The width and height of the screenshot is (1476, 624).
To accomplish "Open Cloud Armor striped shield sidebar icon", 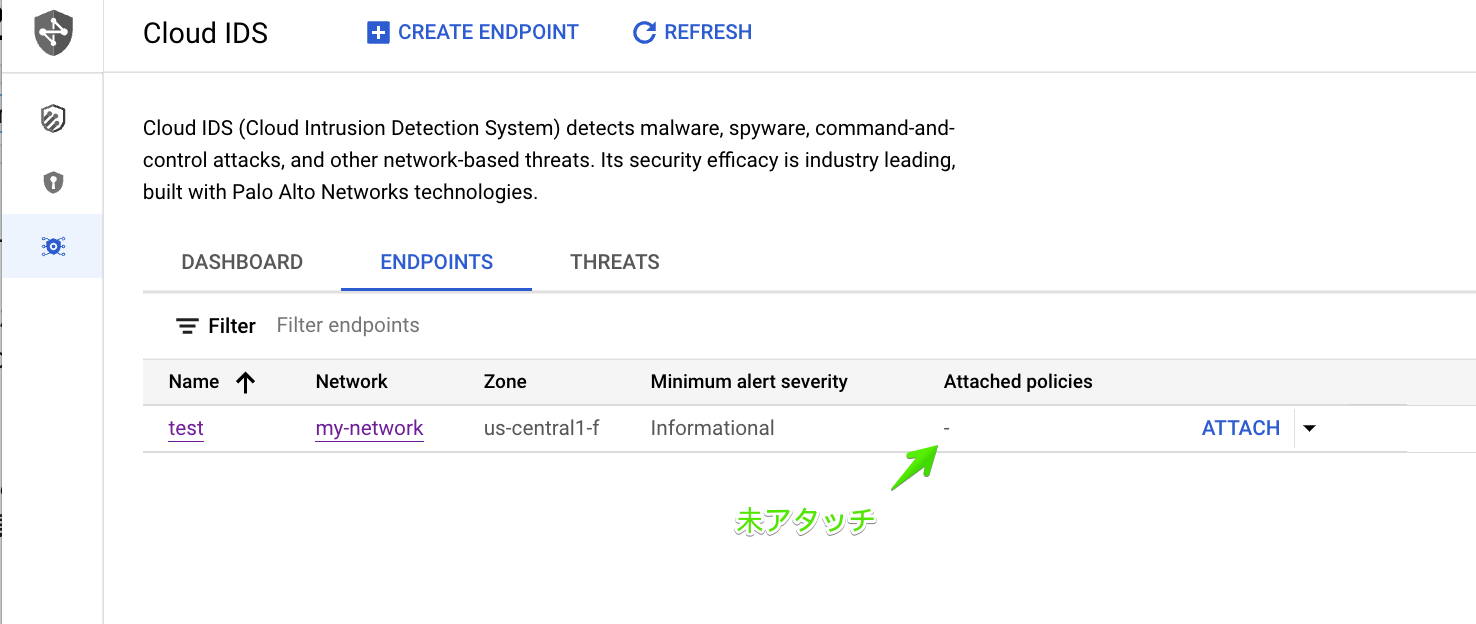I will pyautogui.click(x=53, y=120).
